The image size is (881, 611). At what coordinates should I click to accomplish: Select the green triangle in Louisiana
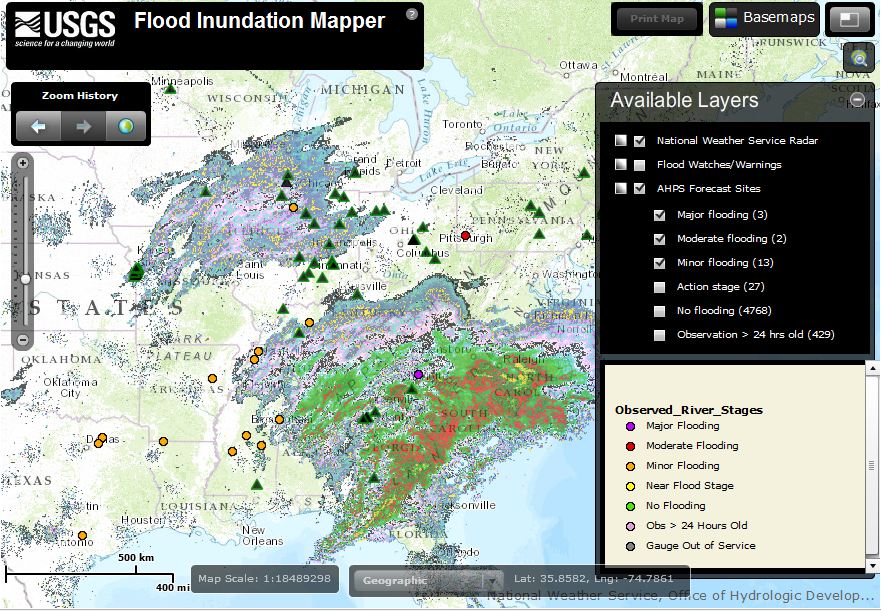[x=257, y=484]
